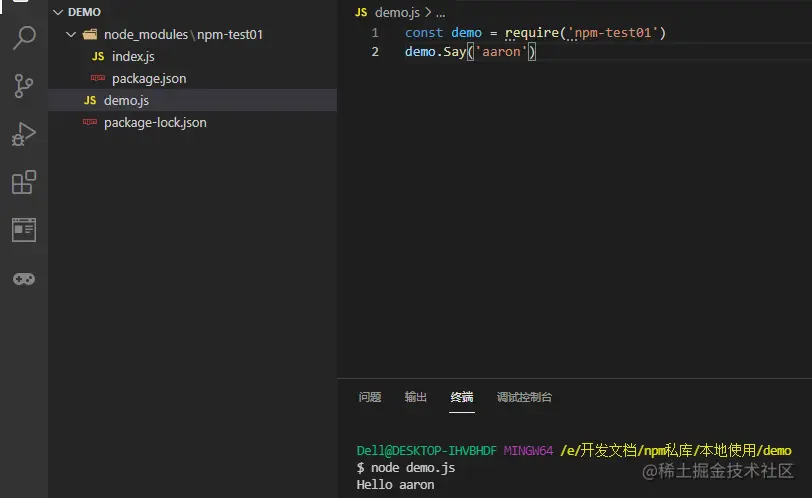812x498 pixels.
Task: Click Dell@DESKTOP-IHVBHDF in the terminal prompt
Action: click(x=426, y=451)
